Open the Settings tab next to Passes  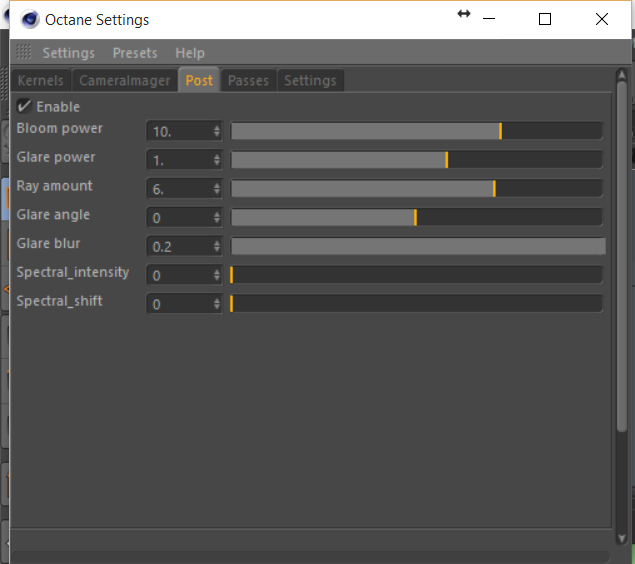[310, 81]
